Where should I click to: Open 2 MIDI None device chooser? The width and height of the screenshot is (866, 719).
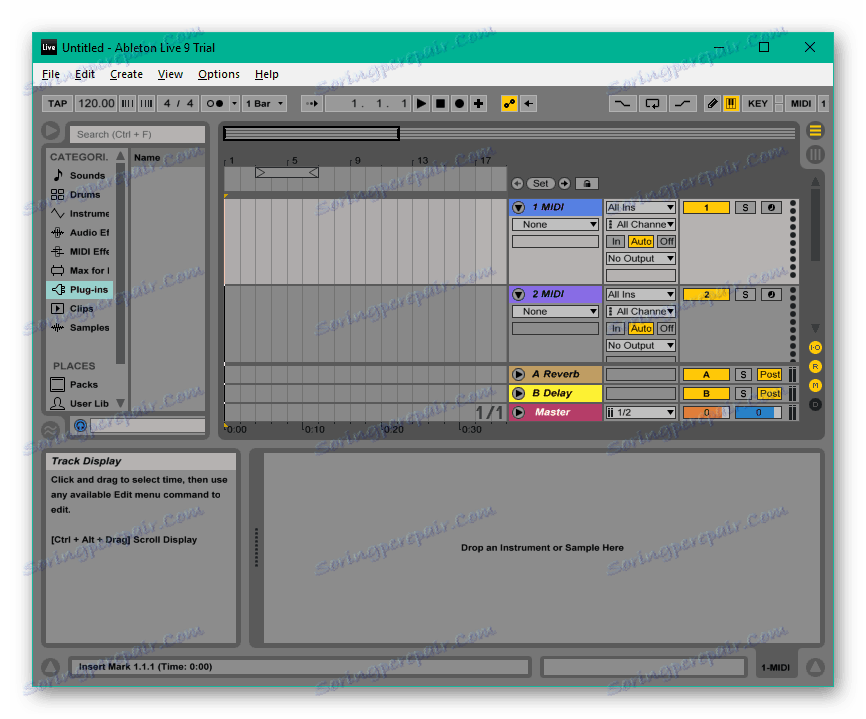point(555,311)
